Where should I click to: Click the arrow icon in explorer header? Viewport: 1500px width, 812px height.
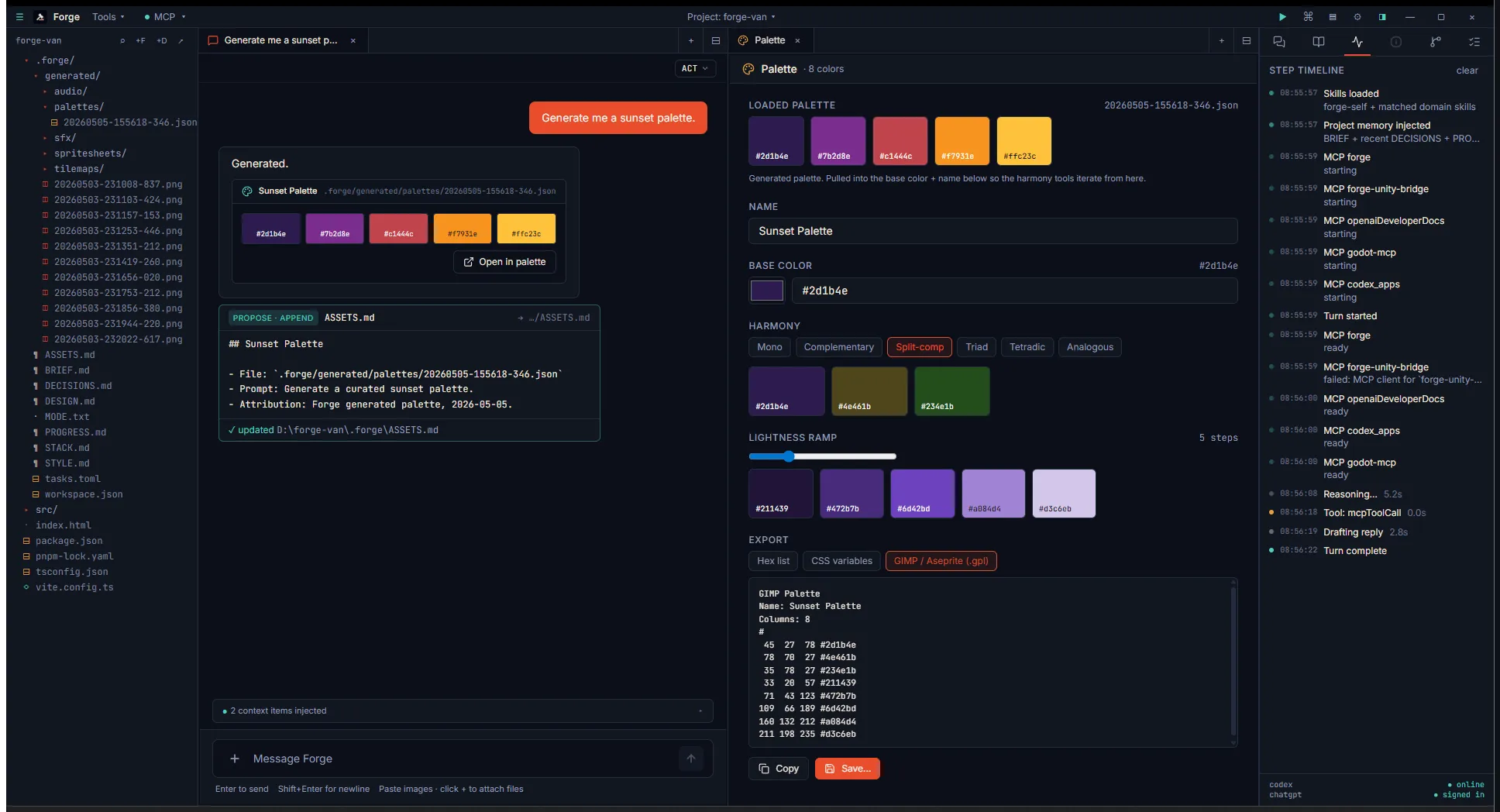(181, 40)
